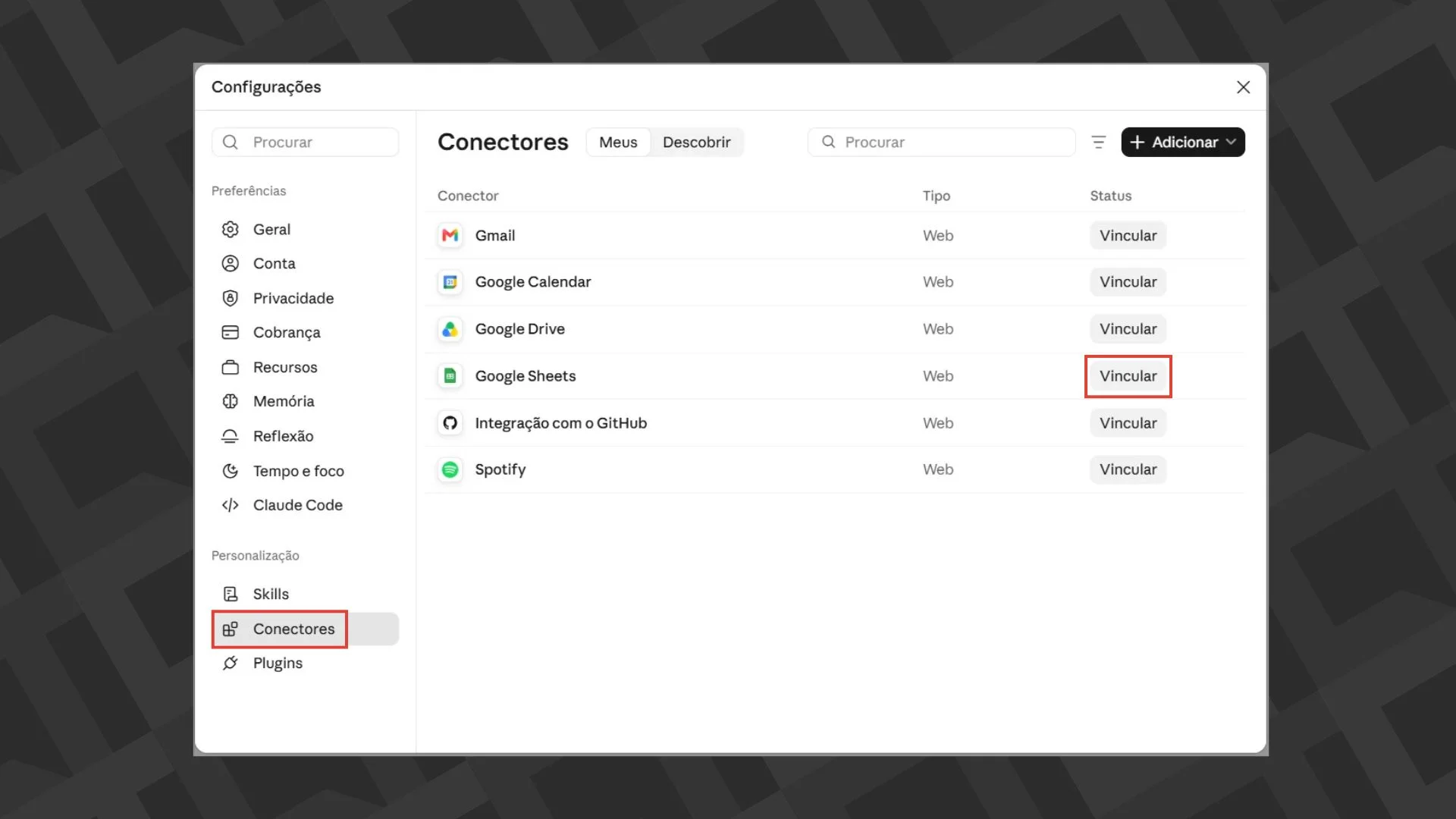1456x819 pixels.
Task: Switch to the Meus tab
Action: click(618, 142)
